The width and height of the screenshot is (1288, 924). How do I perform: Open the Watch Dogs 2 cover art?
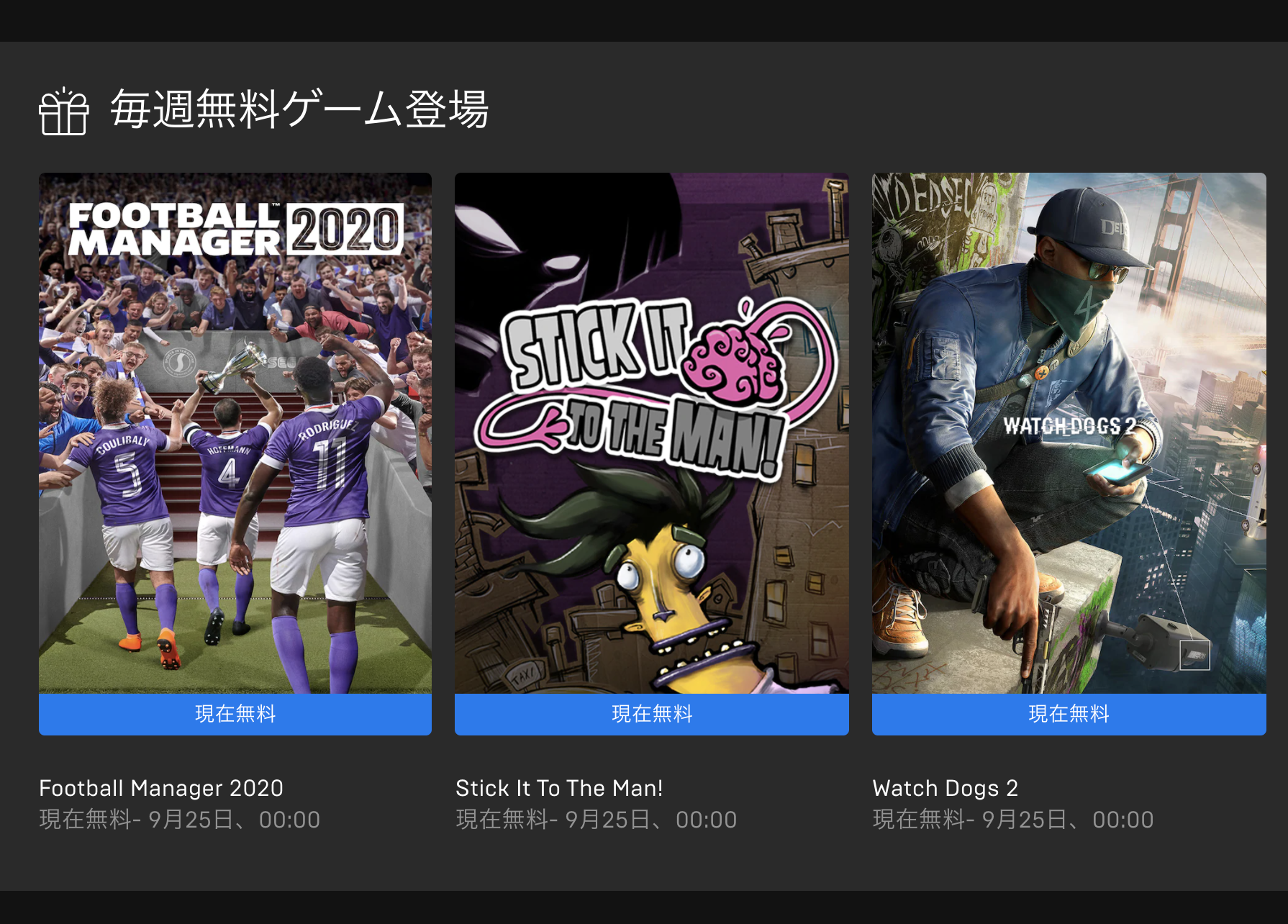coord(1069,433)
